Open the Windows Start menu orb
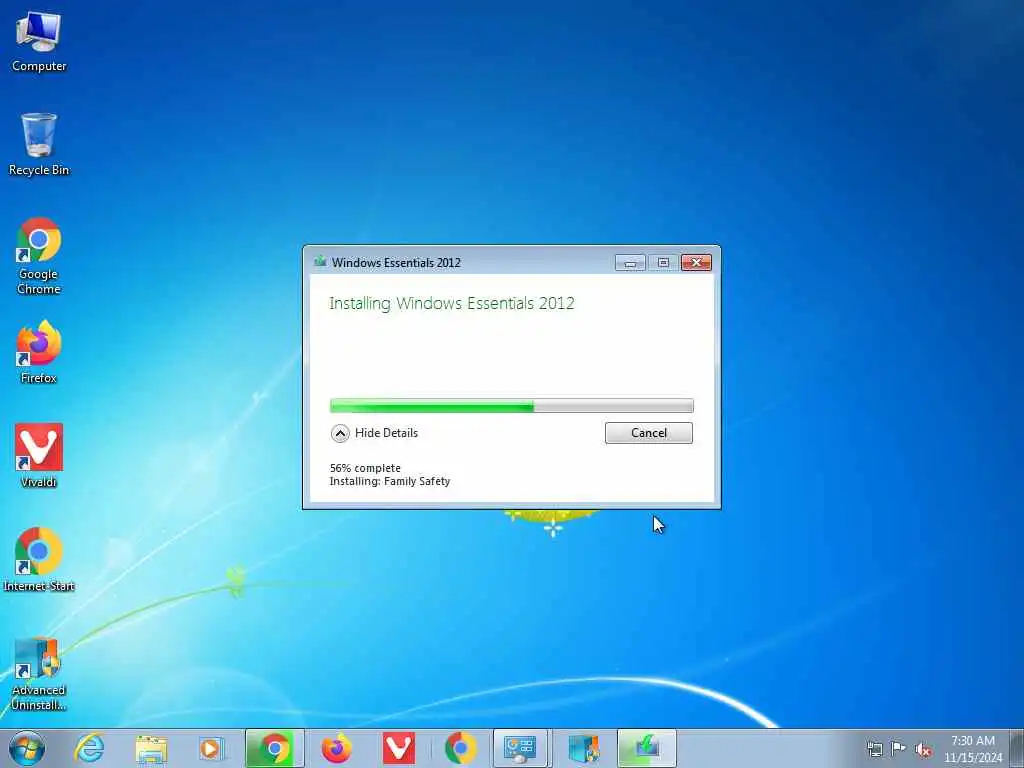The width and height of the screenshot is (1024, 768). pyautogui.click(x=27, y=748)
